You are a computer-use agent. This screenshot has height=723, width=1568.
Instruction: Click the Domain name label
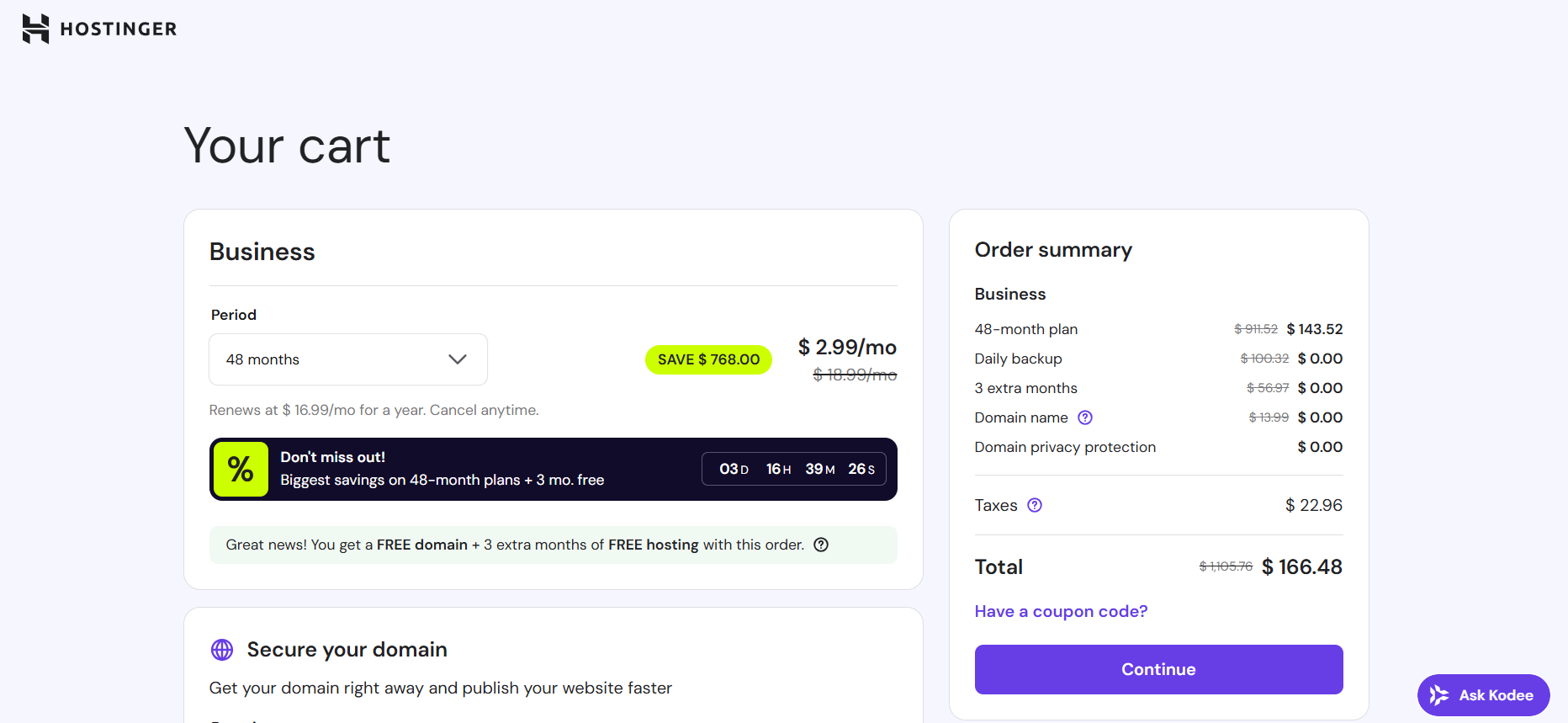click(1021, 417)
